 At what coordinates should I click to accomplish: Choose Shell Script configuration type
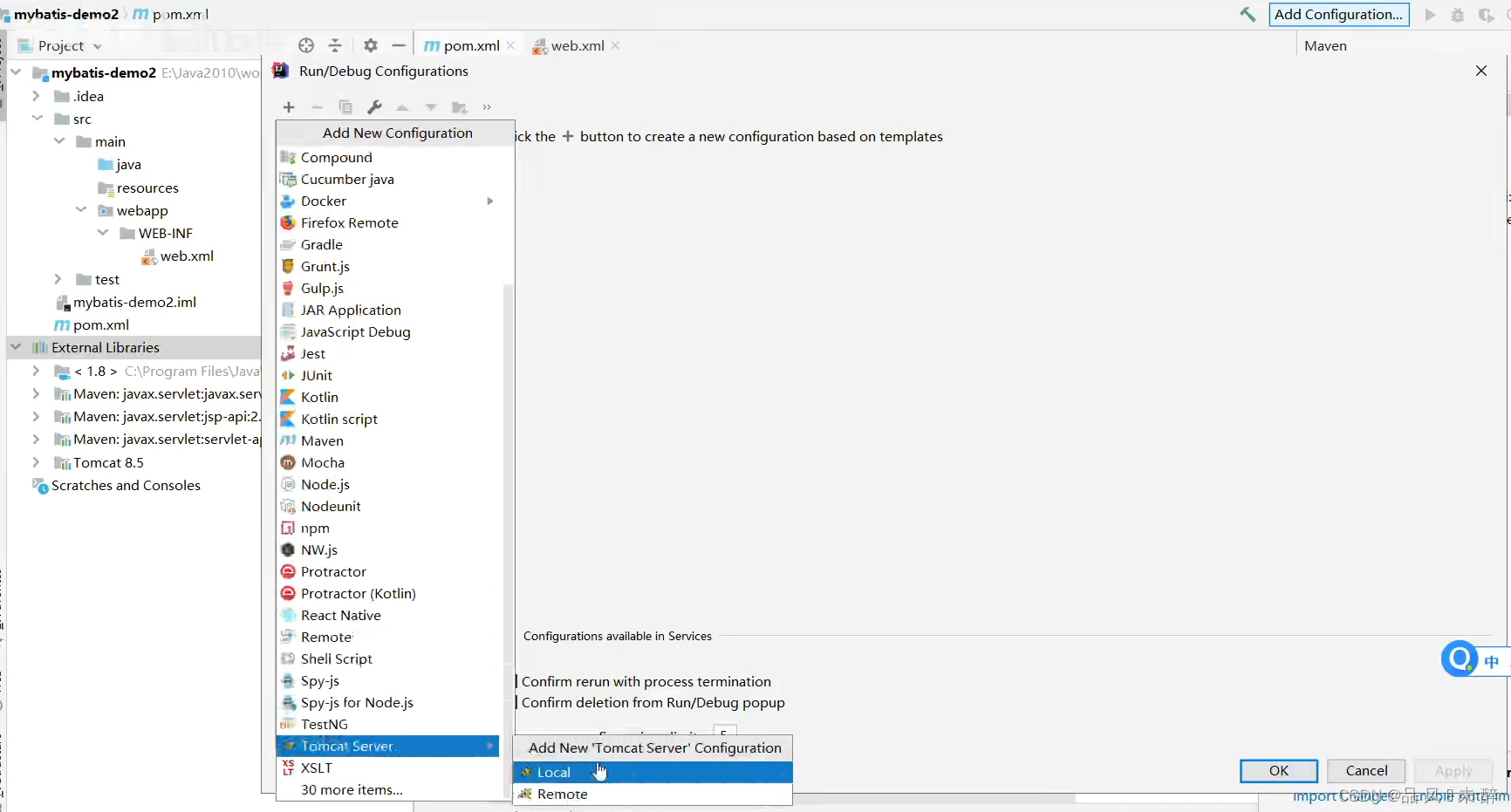point(388,658)
